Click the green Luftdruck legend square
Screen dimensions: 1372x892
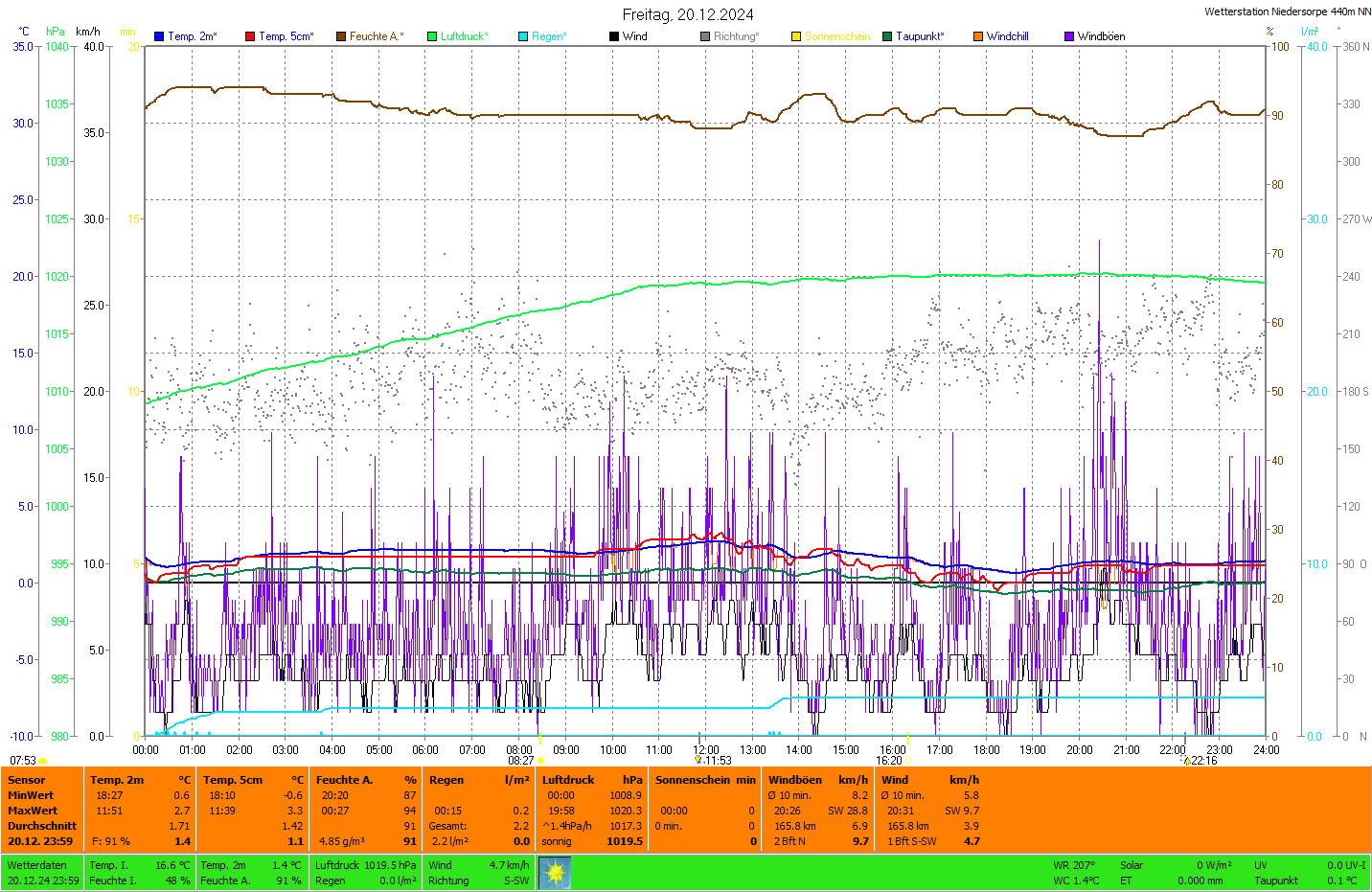point(432,36)
